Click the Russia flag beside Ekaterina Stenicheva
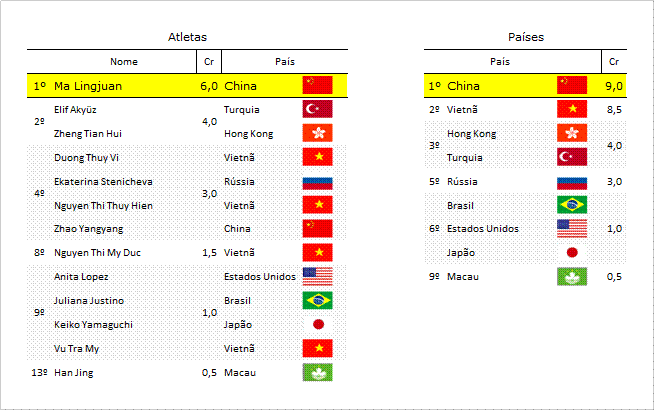Viewport: 655px width, 411px height. coord(317,183)
